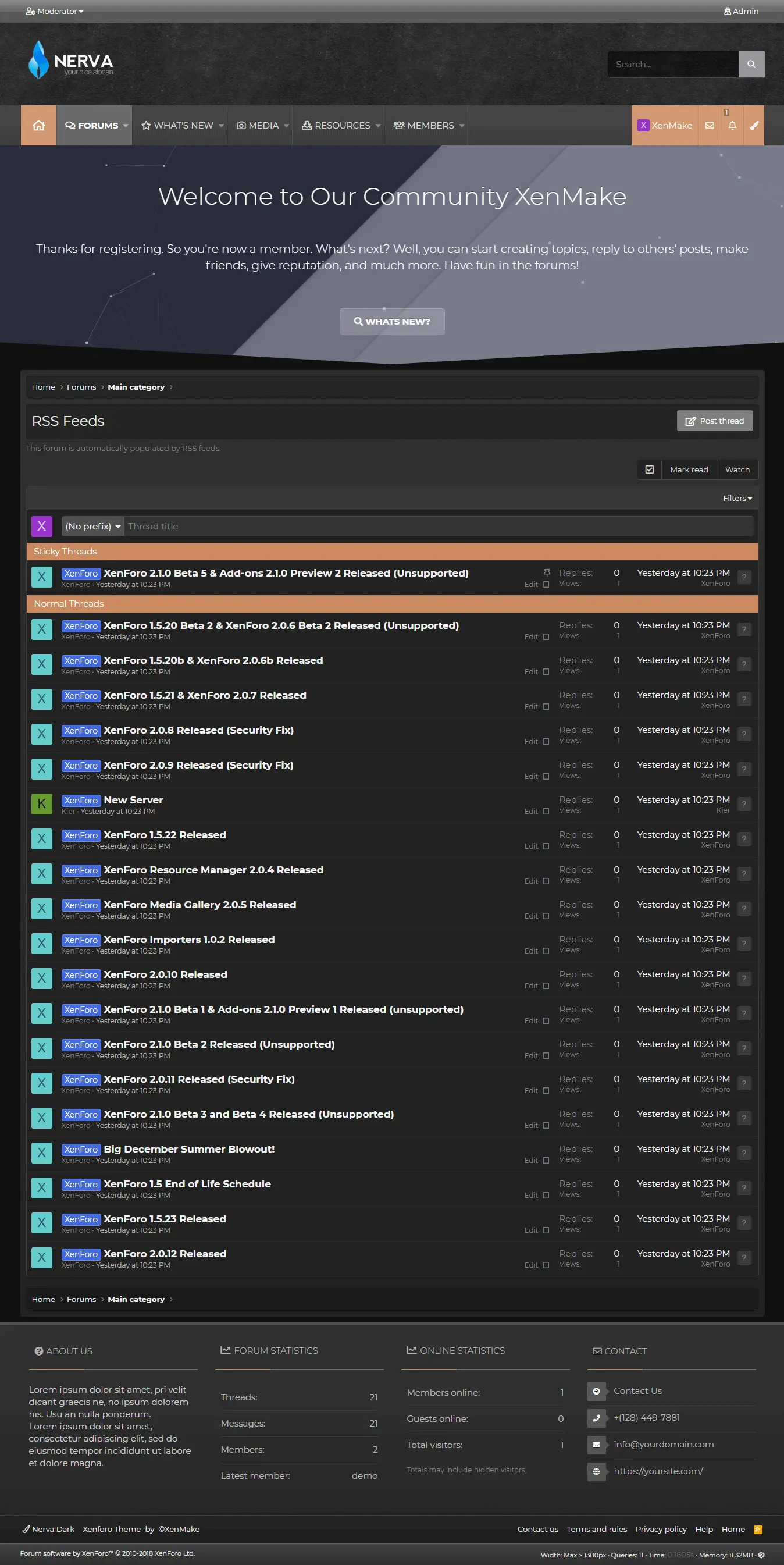Open the RESOURCES tab

point(336,125)
